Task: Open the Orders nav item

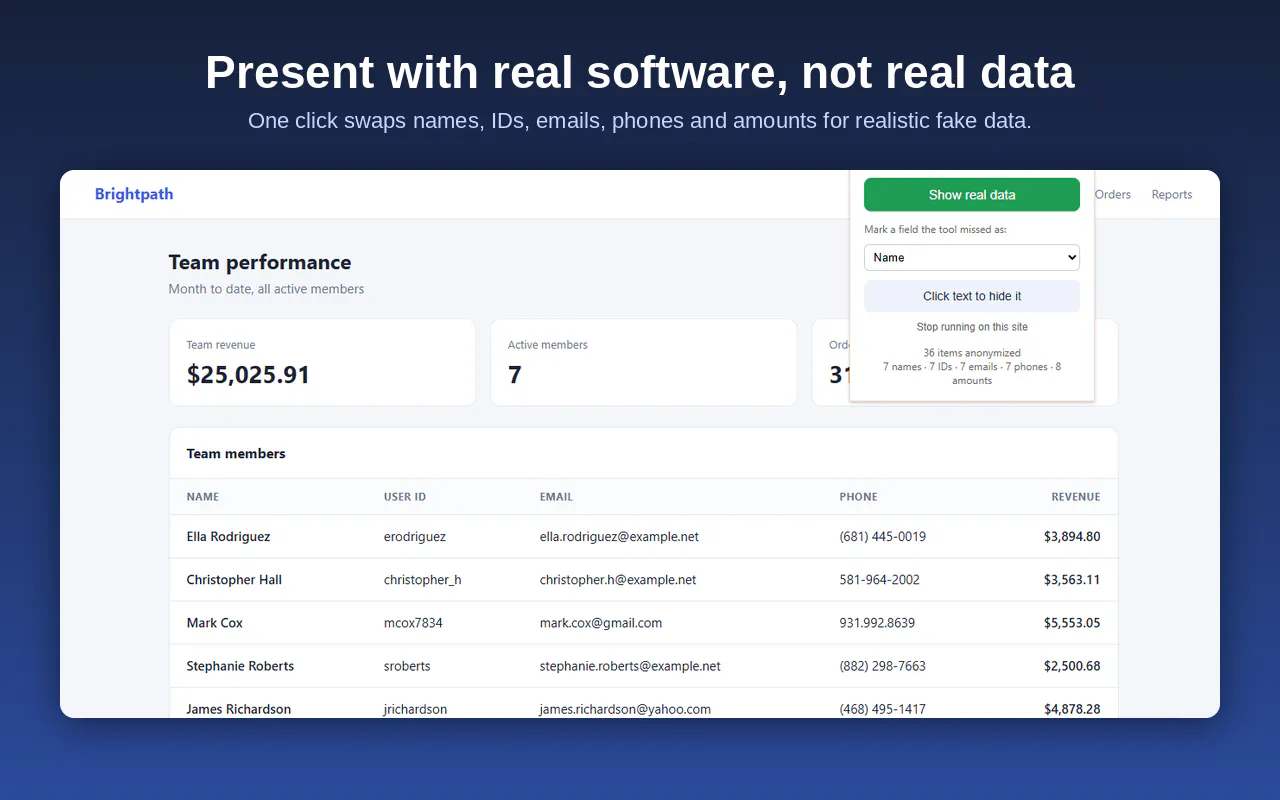Action: (1113, 194)
